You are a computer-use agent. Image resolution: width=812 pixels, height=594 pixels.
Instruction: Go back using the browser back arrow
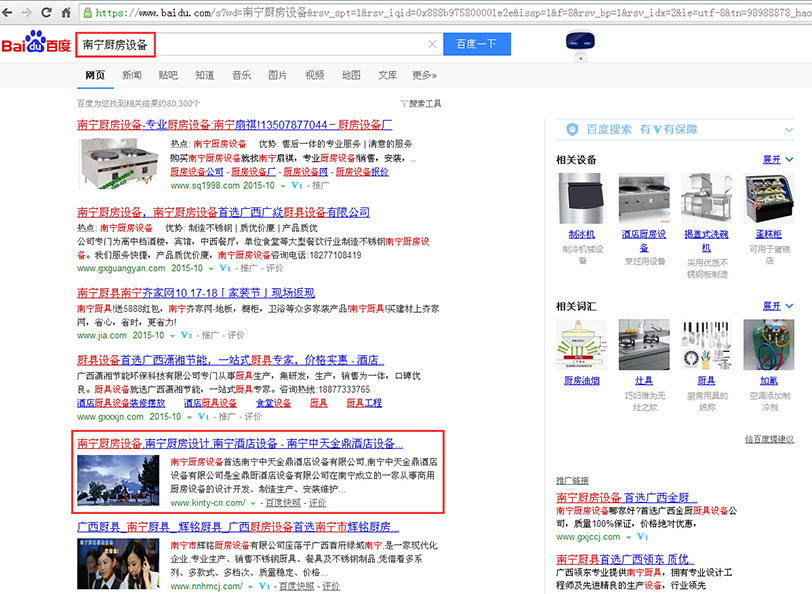[x=7, y=12]
